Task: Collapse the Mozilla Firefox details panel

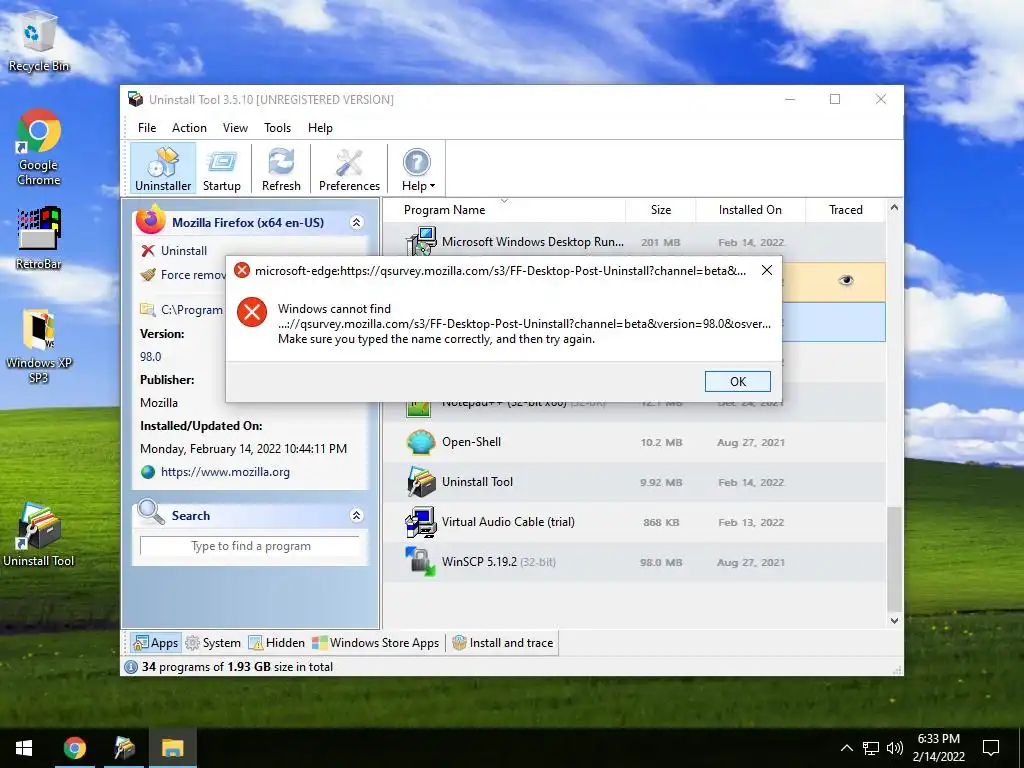Action: (357, 223)
